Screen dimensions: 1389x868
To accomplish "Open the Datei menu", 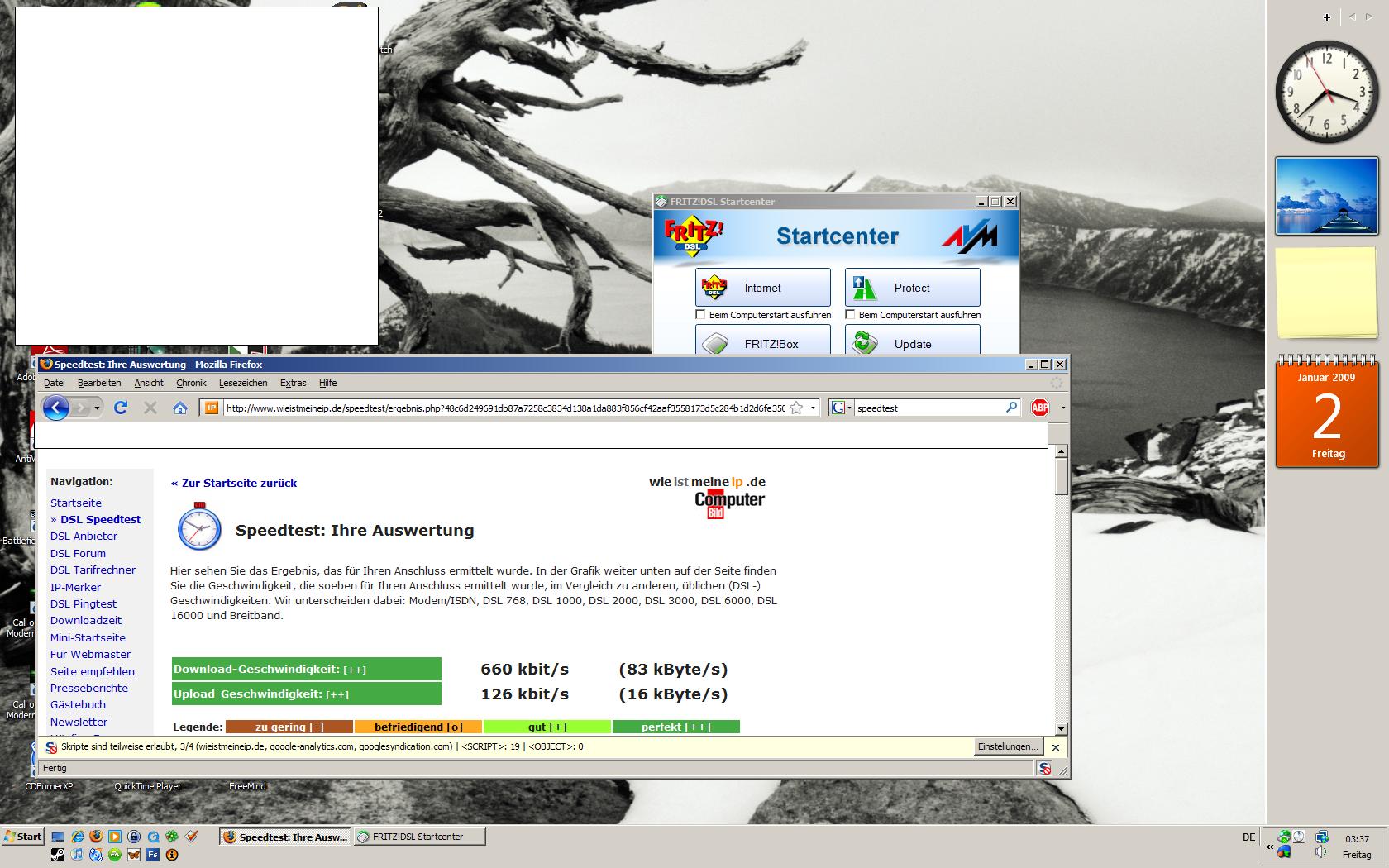I will click(x=54, y=383).
